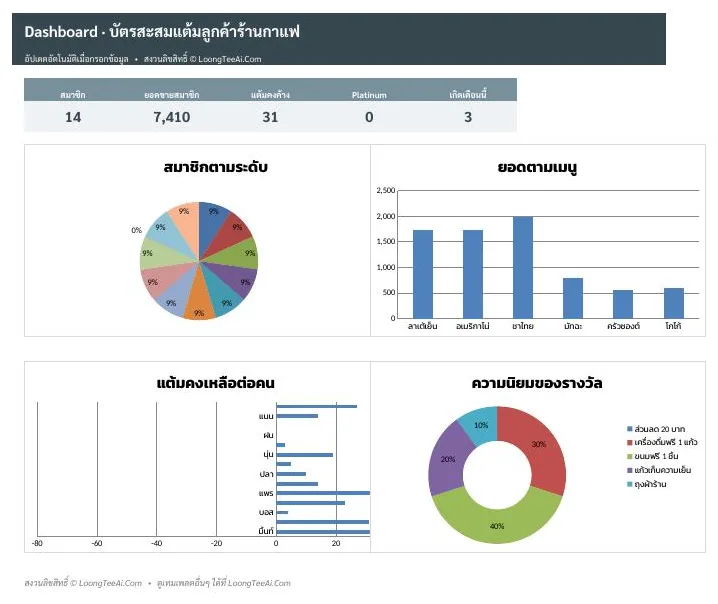Click the อัปเดตอัตโนมัติเมื่อกรอกข้อมูล subtitle text
The image size is (718, 604).
[76, 59]
